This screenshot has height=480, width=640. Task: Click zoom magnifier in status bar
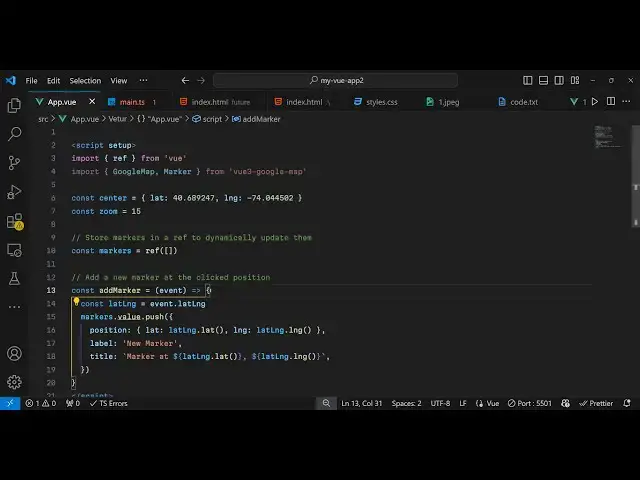(x=326, y=403)
